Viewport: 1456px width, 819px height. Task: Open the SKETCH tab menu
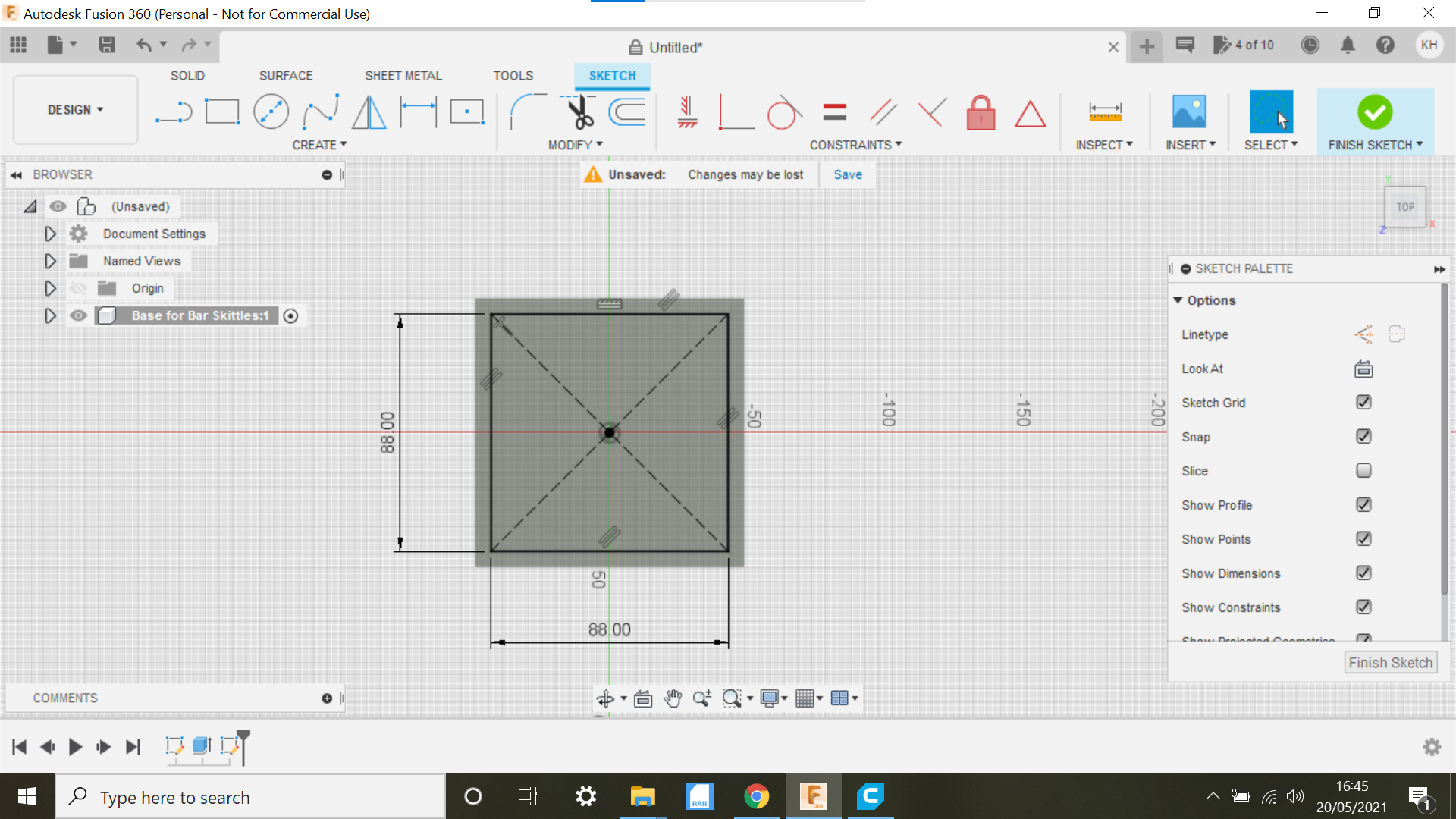(613, 75)
